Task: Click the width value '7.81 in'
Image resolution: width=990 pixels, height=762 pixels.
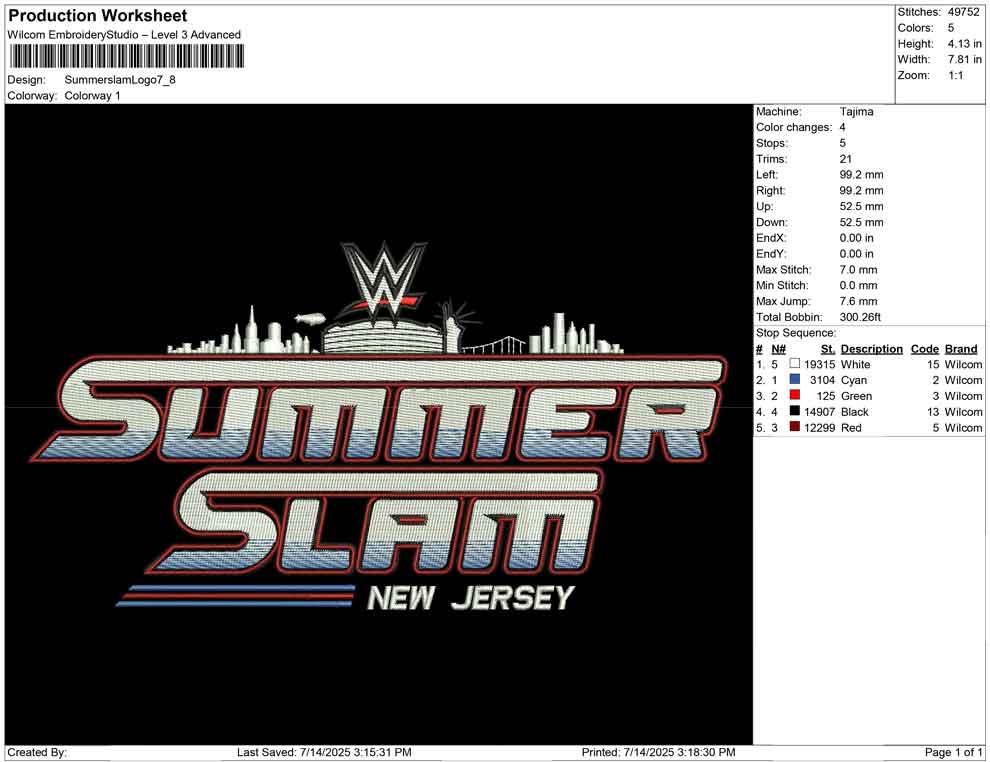Action: 964,59
